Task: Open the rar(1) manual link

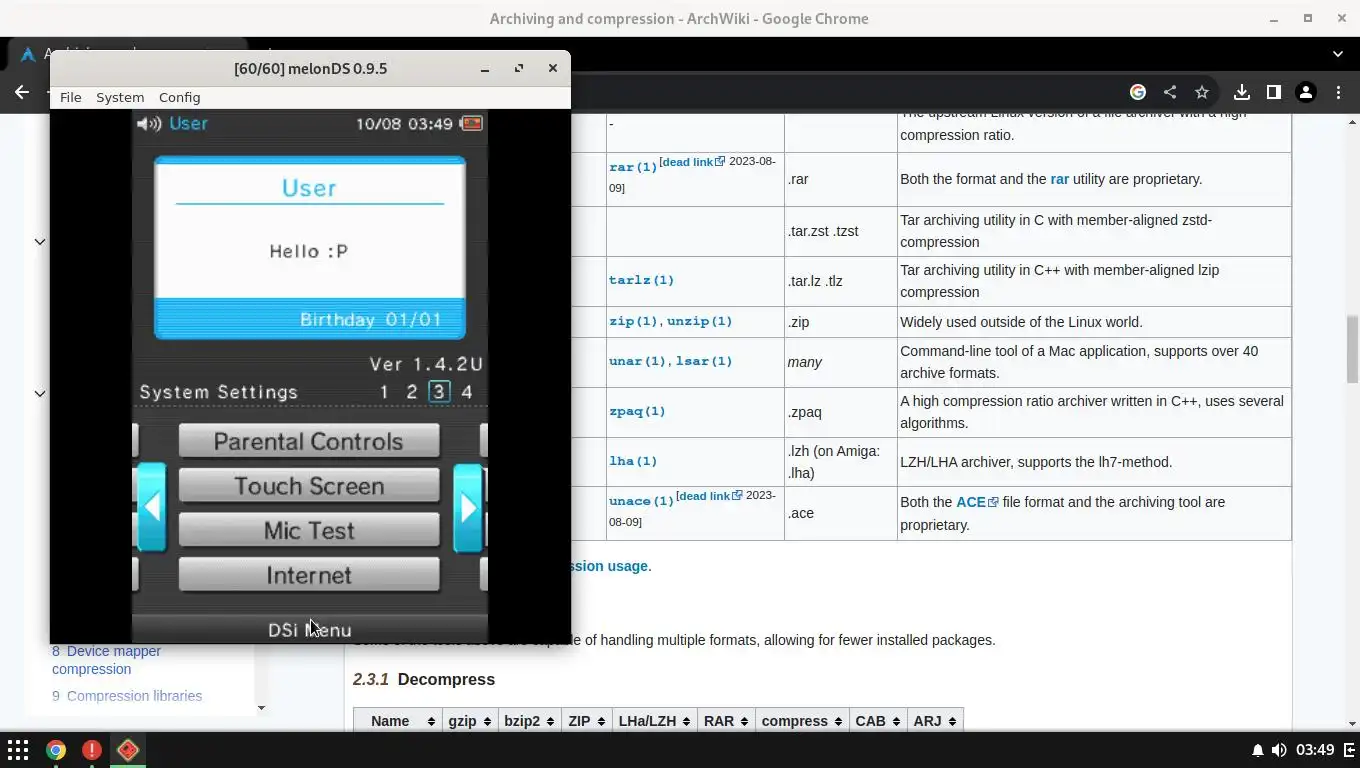Action: 633,167
